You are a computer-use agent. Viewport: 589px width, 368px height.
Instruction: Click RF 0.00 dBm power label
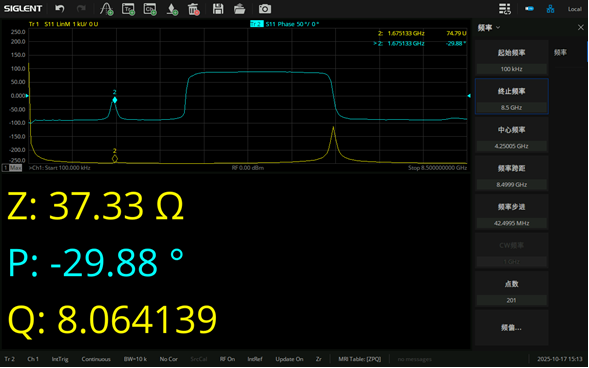(248, 168)
